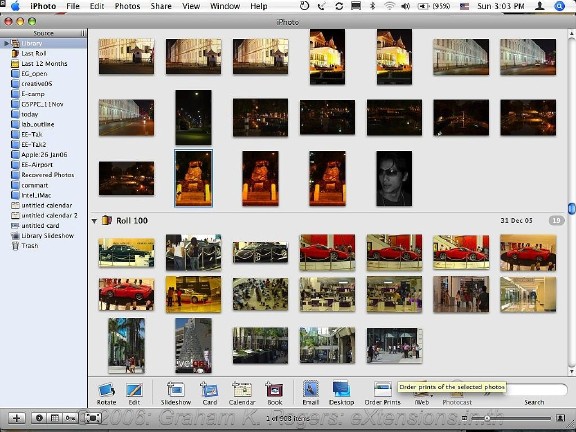
Task: Click the US flag input menu
Action: point(464,6)
